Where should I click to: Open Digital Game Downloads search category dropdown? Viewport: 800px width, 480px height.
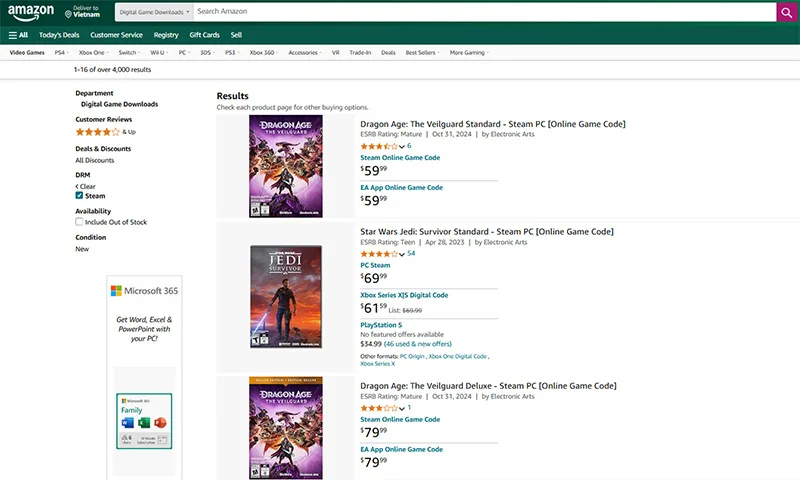[154, 12]
